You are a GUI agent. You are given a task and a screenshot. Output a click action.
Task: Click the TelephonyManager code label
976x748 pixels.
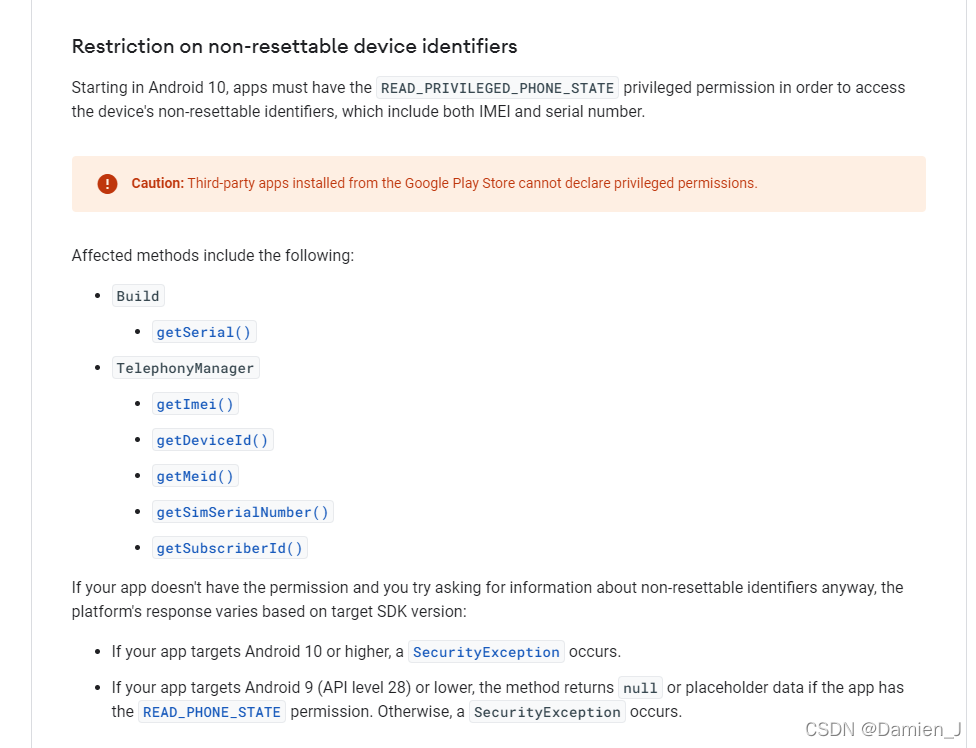click(185, 368)
